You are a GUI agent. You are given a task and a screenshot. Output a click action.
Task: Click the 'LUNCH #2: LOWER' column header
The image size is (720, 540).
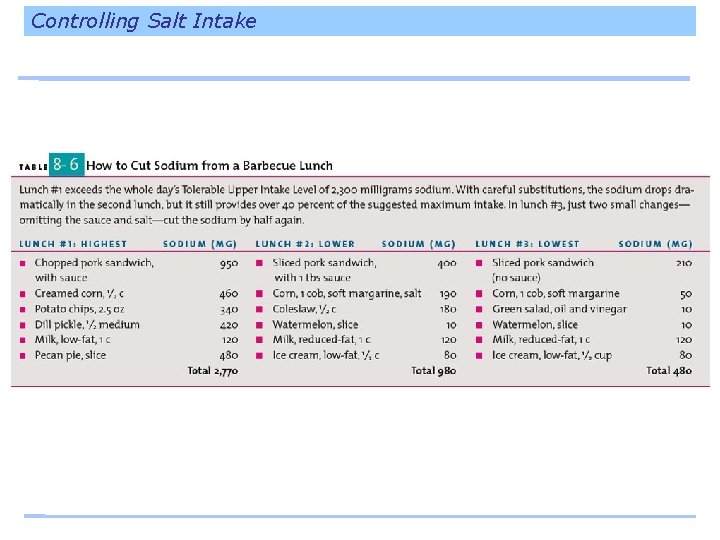point(305,244)
